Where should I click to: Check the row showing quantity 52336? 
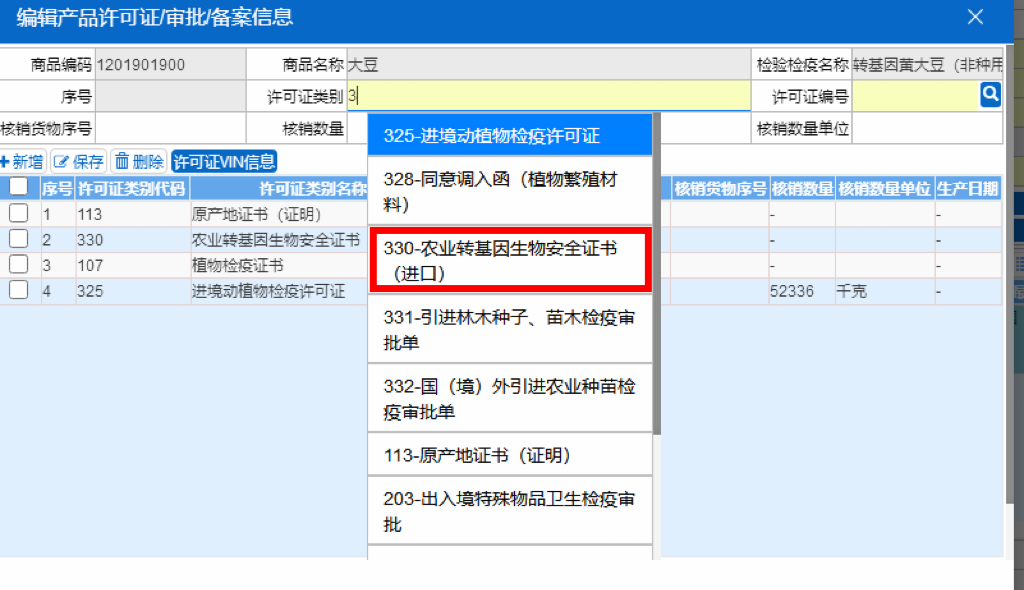pos(18,291)
